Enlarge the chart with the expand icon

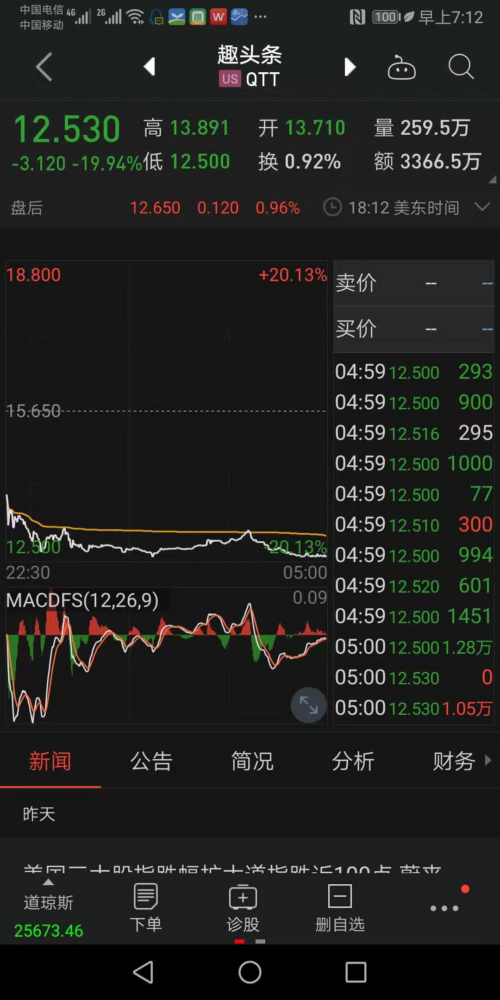(x=309, y=705)
